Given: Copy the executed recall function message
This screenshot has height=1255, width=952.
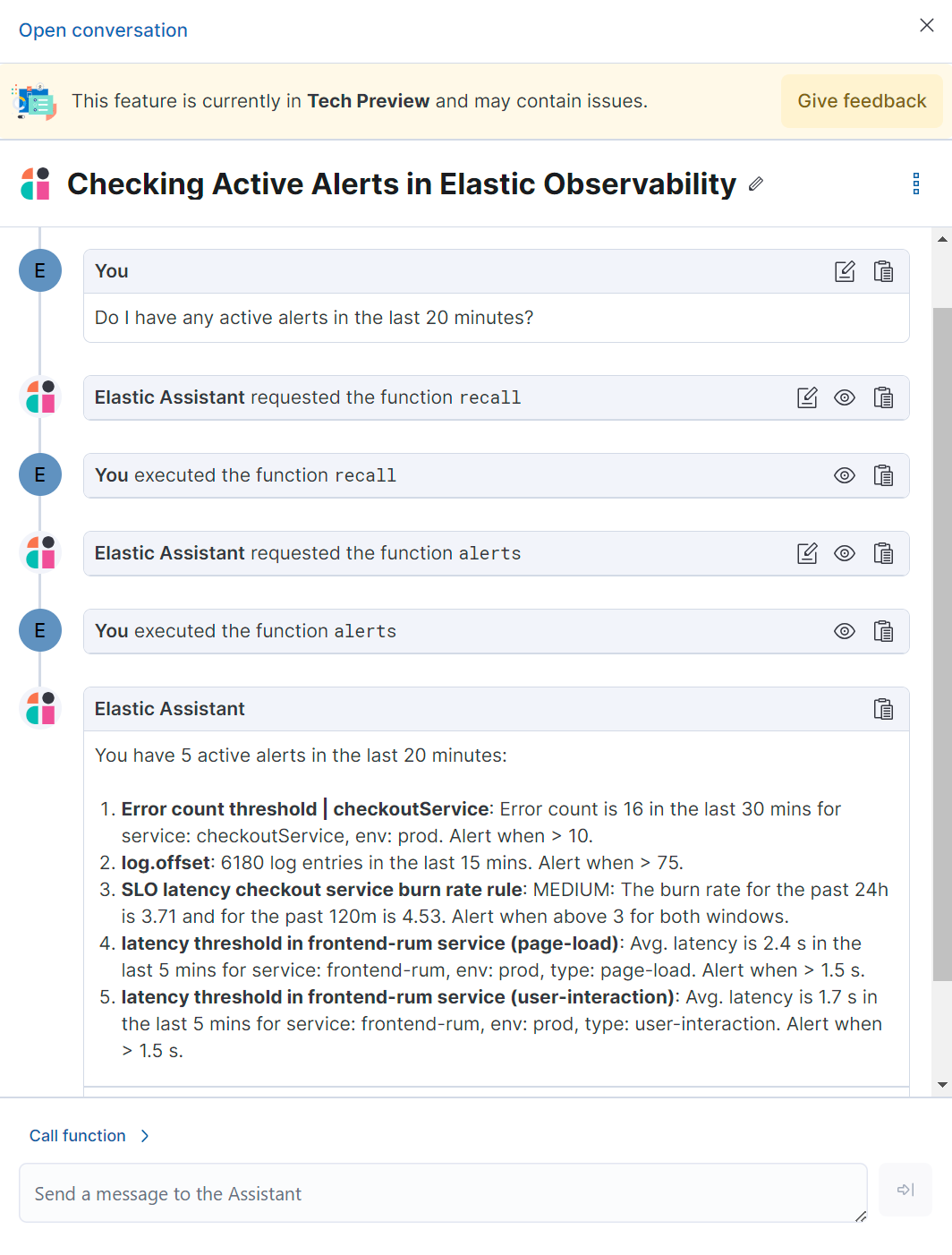Looking at the screenshot, I should 884,475.
